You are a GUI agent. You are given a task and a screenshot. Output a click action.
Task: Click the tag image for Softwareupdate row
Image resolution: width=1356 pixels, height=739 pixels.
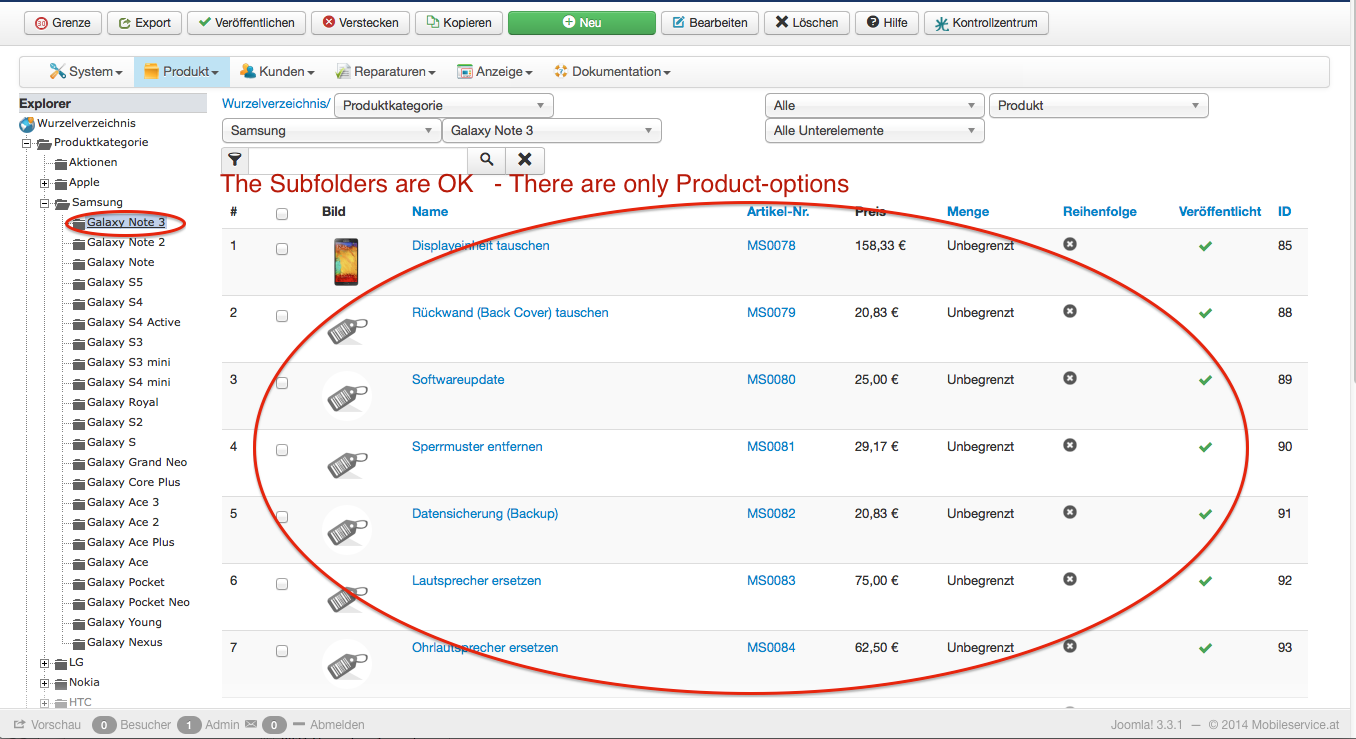click(x=347, y=396)
